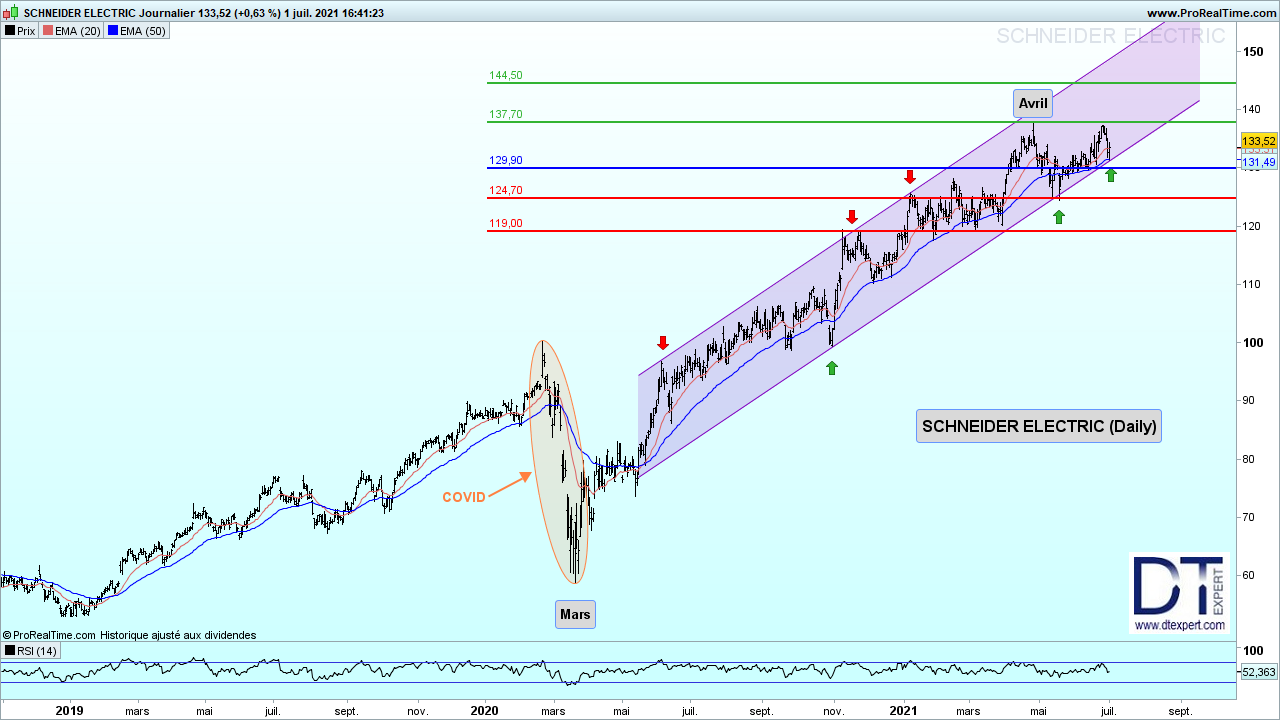Viewport: 1280px width, 720px height.
Task: Select the EMA (50) indicator label
Action: 142,31
